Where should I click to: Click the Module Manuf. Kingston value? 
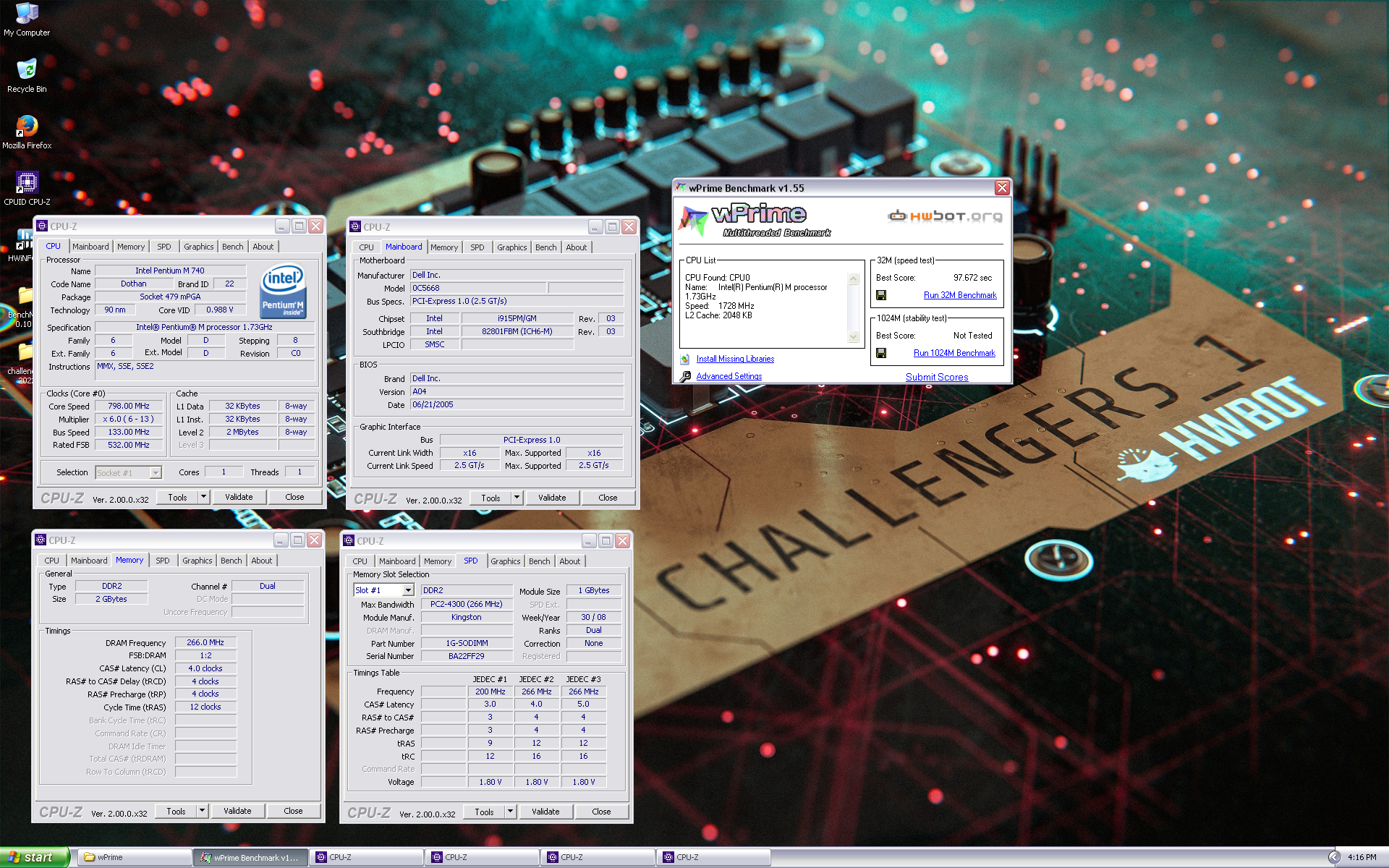pos(467,617)
